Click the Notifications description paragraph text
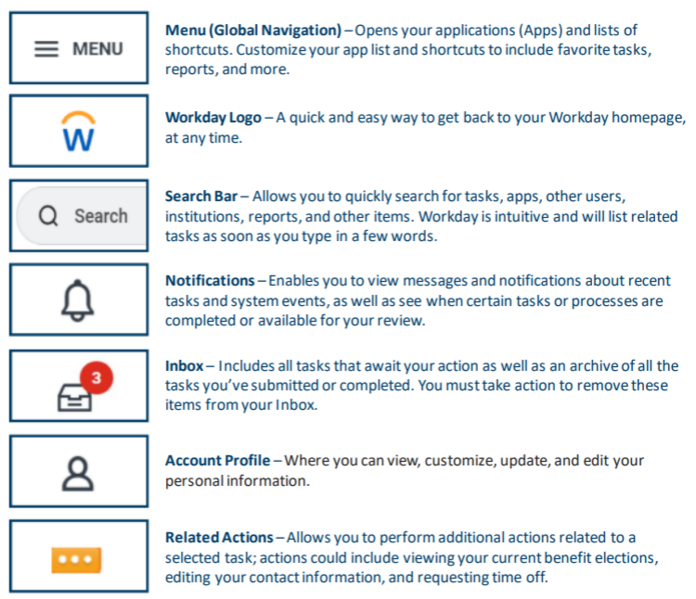Image resolution: width=696 pixels, height=599 pixels. pyautogui.click(x=420, y=299)
